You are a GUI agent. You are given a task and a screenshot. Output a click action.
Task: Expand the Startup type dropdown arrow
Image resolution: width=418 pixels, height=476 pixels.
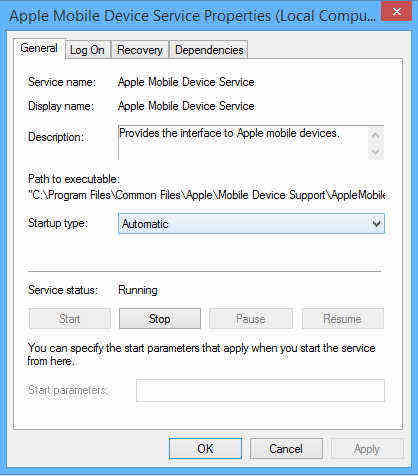pyautogui.click(x=376, y=223)
